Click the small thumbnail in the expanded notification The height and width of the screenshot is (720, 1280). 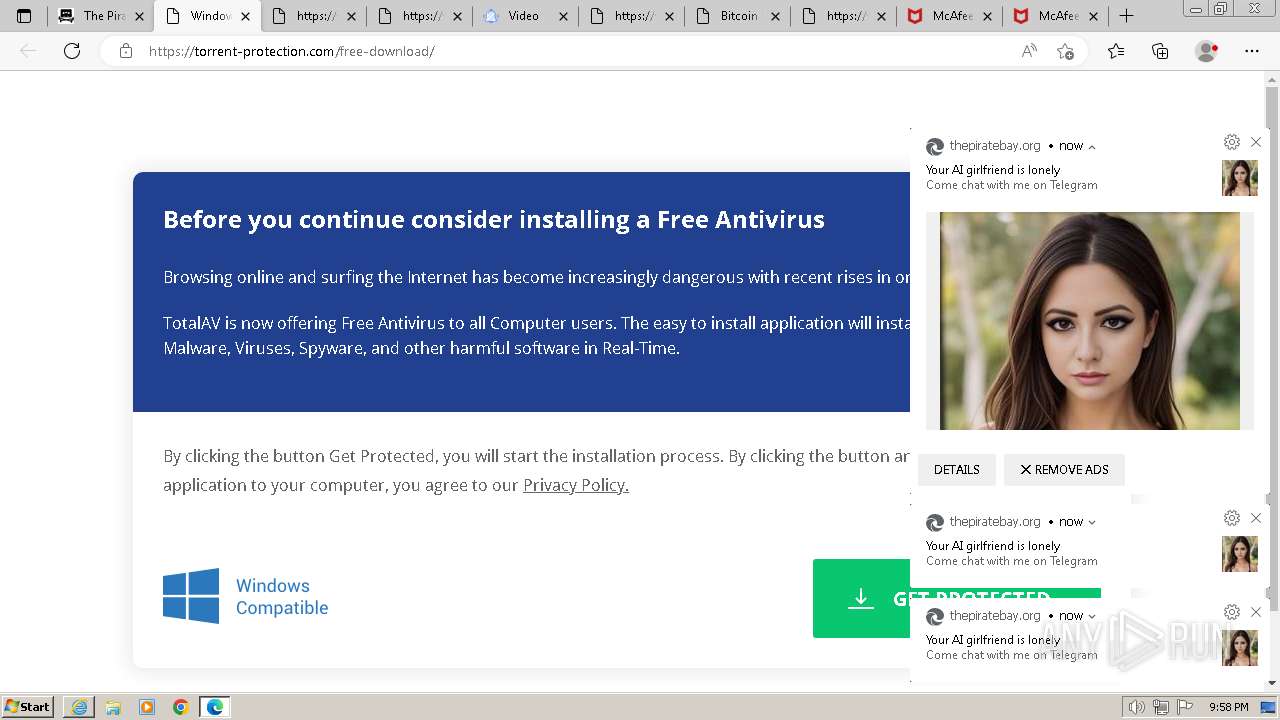coord(1240,178)
